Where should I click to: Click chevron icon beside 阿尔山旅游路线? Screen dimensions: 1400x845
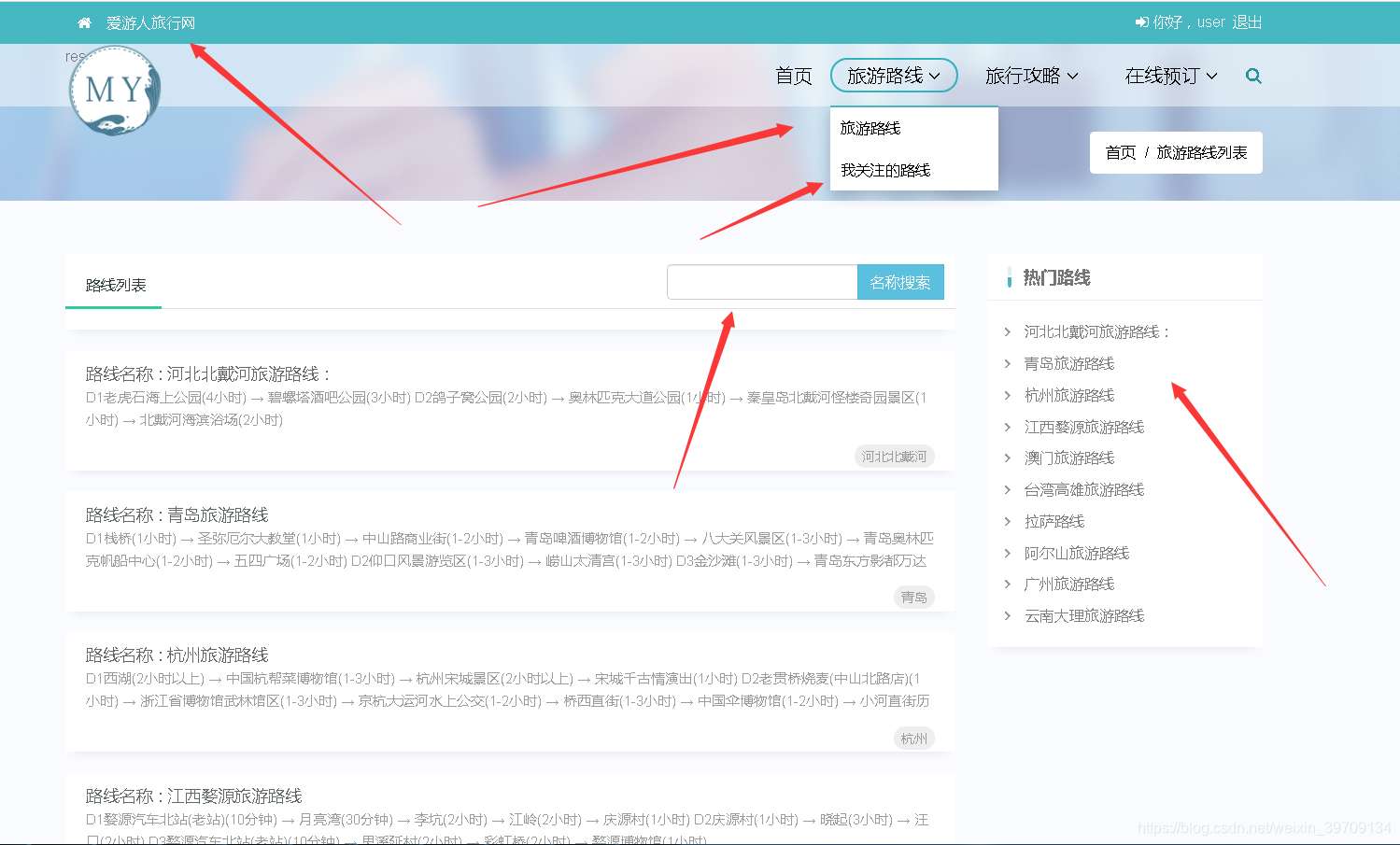click(1007, 553)
